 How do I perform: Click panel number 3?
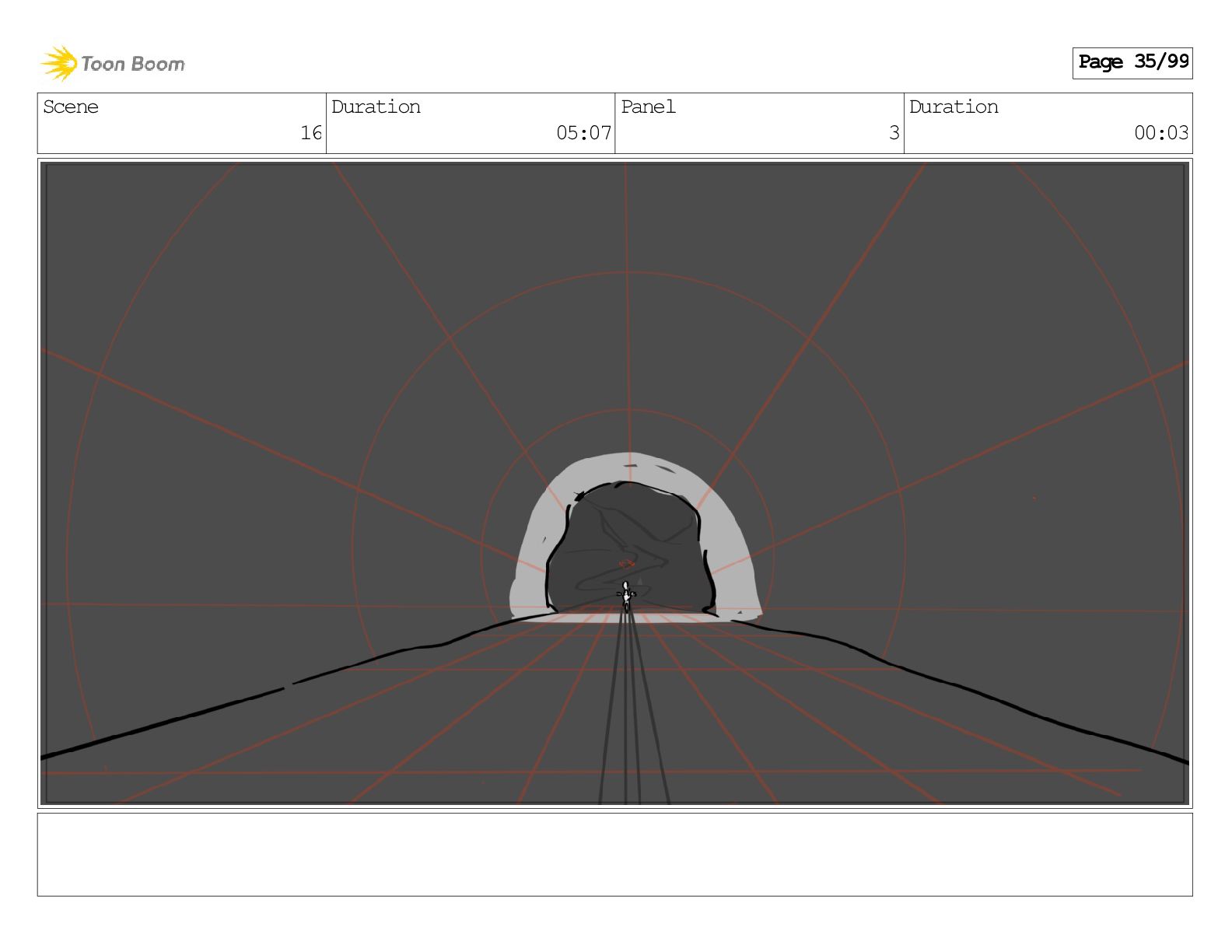pyautogui.click(x=894, y=133)
